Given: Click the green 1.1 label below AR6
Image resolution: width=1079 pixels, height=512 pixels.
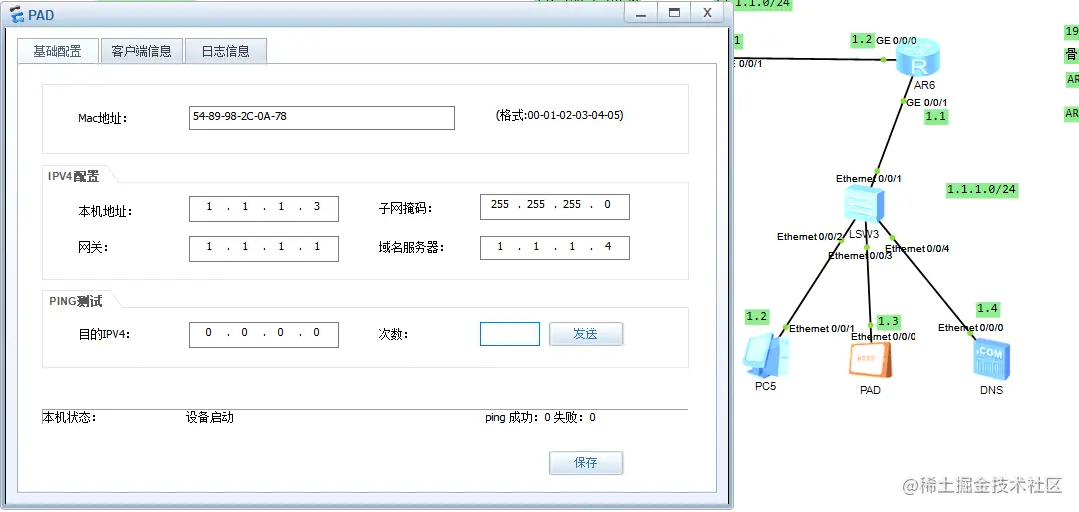Looking at the screenshot, I should coord(935,117).
